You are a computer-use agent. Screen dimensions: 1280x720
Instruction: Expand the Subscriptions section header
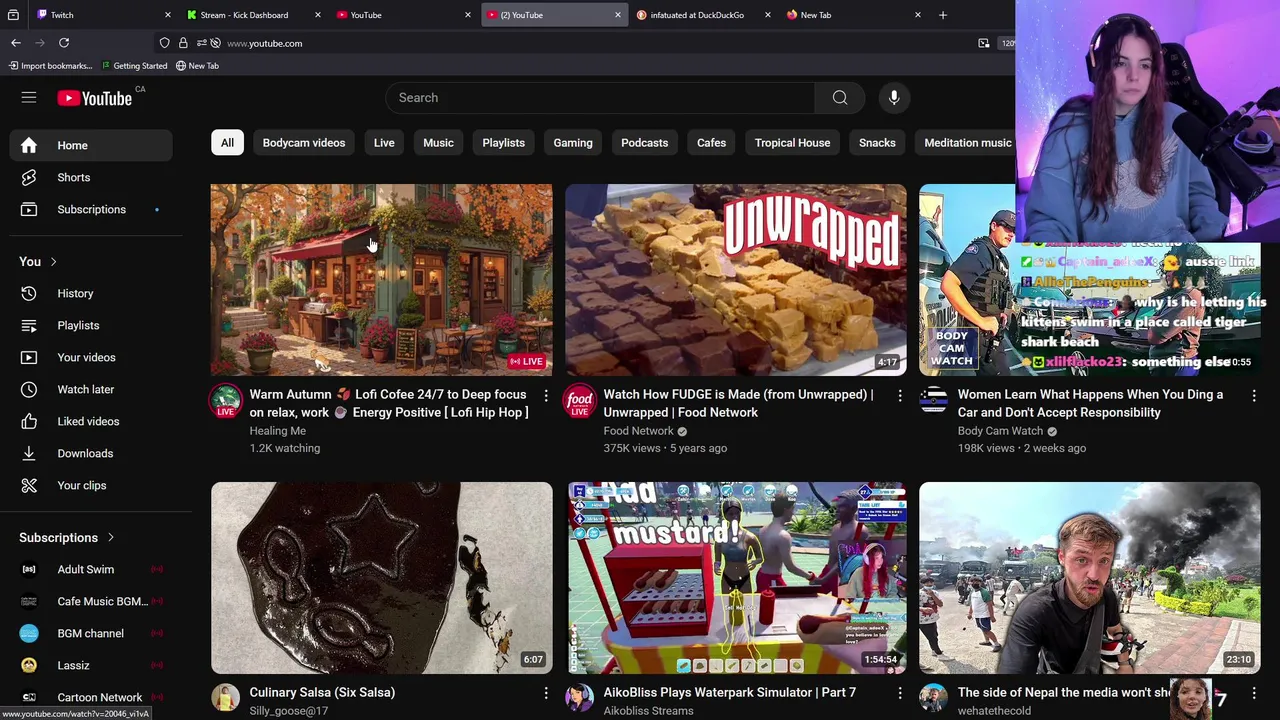coord(67,538)
